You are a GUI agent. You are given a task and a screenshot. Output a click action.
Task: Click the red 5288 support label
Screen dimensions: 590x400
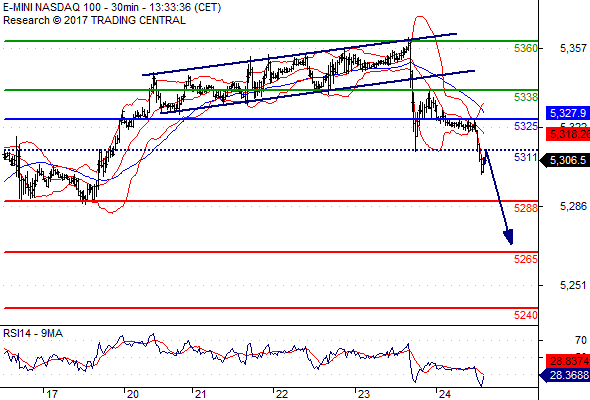[526, 208]
